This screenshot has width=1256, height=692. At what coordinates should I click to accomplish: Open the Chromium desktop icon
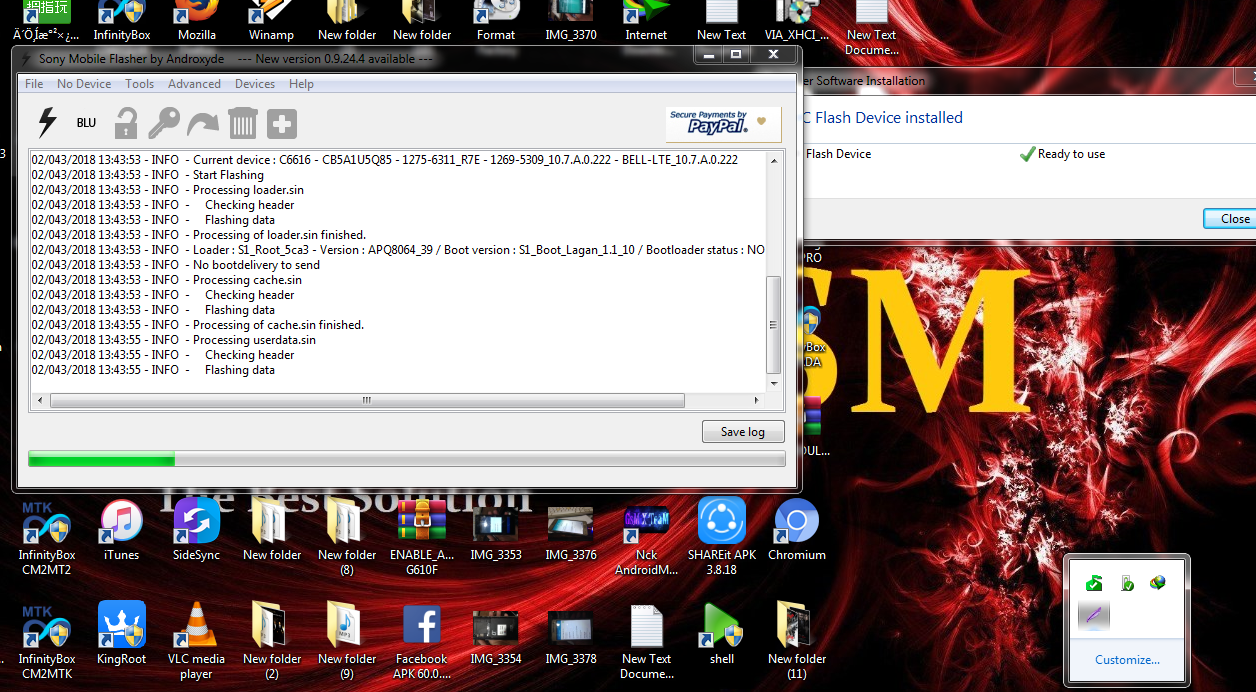tap(797, 530)
